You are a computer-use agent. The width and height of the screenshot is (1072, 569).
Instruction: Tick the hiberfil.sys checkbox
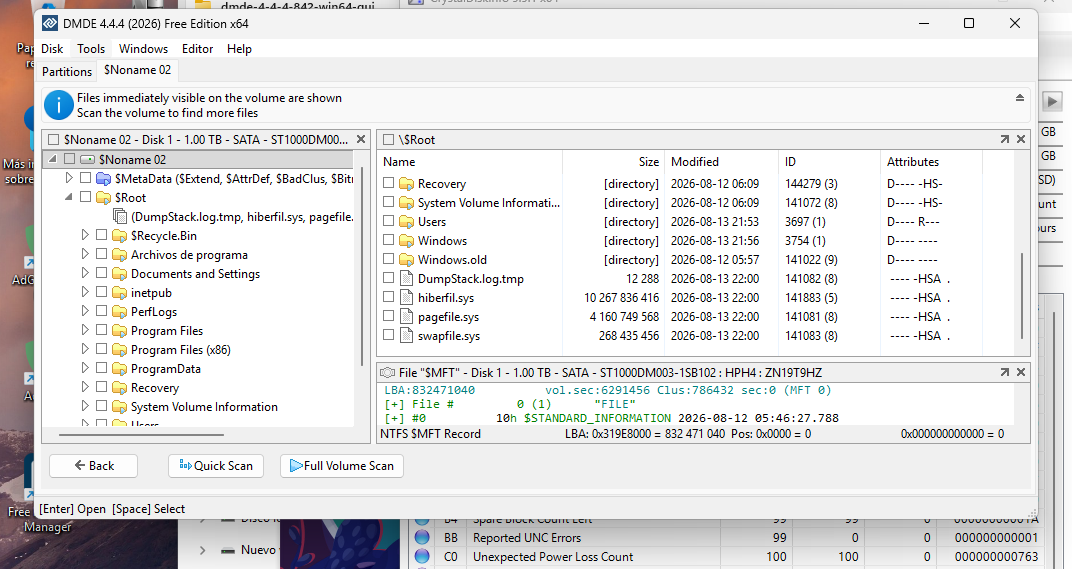(x=388, y=297)
